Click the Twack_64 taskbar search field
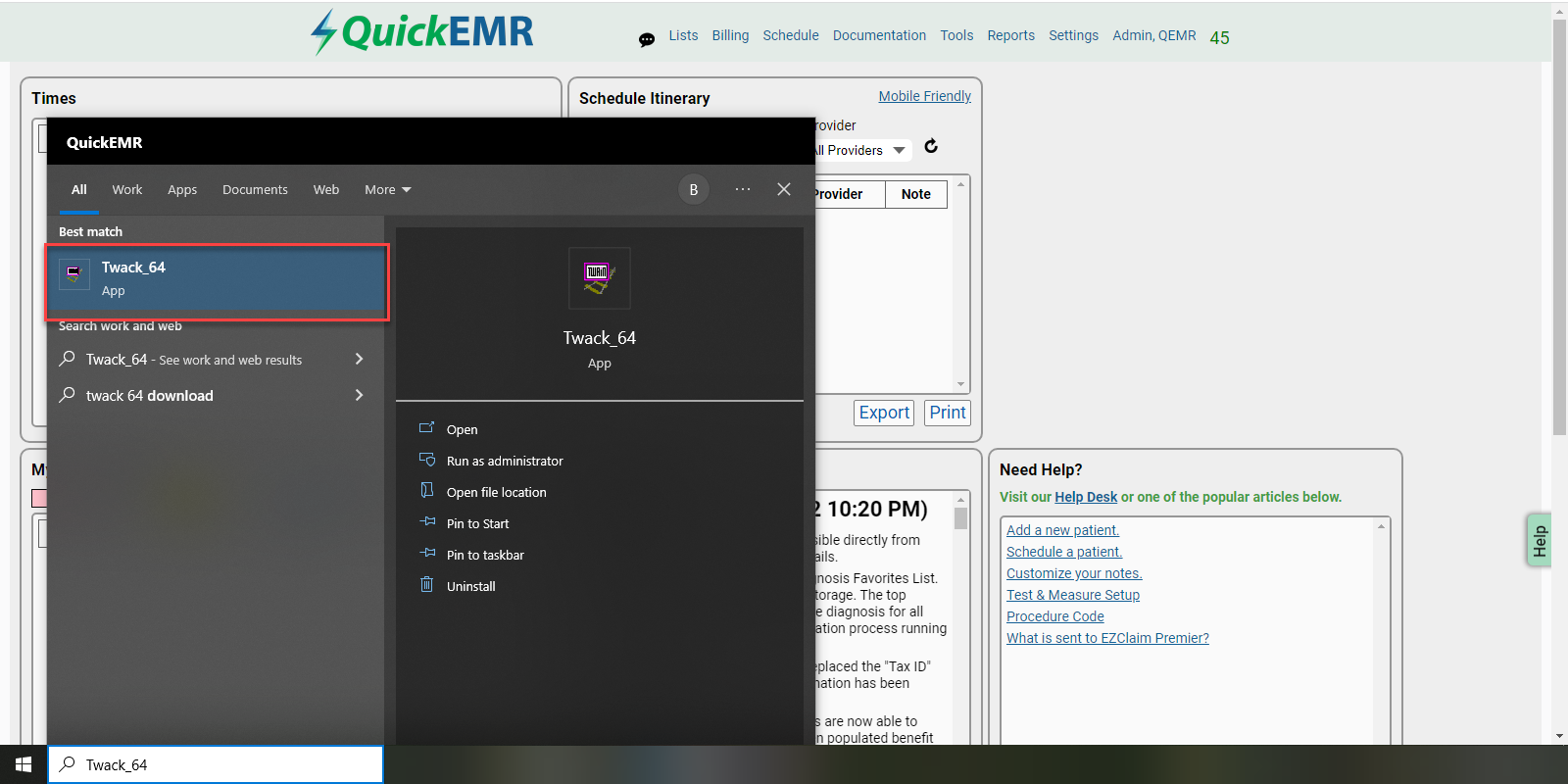 (216, 764)
